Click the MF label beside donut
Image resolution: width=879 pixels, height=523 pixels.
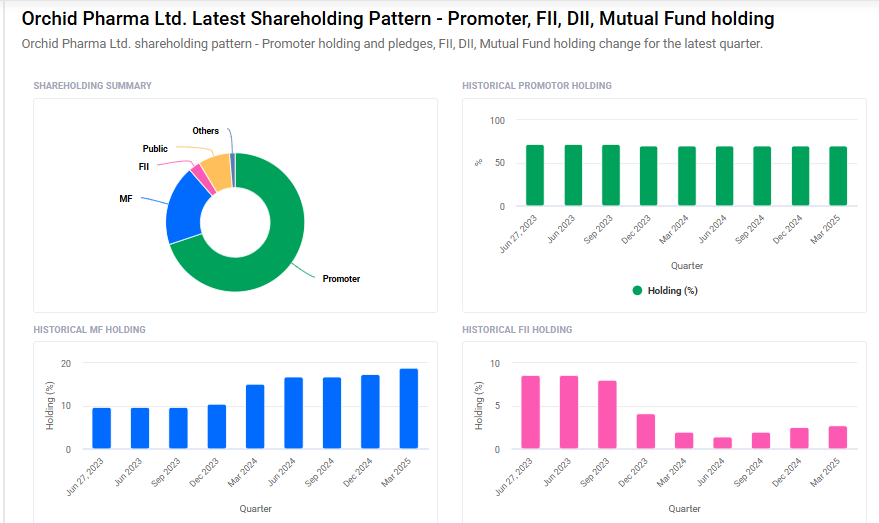click(x=126, y=198)
